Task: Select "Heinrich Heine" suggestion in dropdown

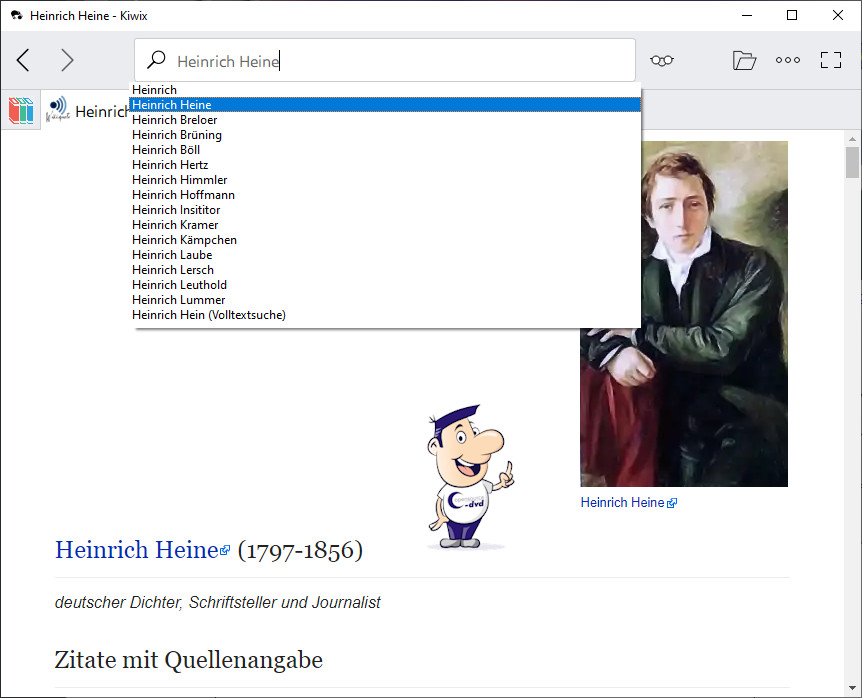Action: point(171,105)
